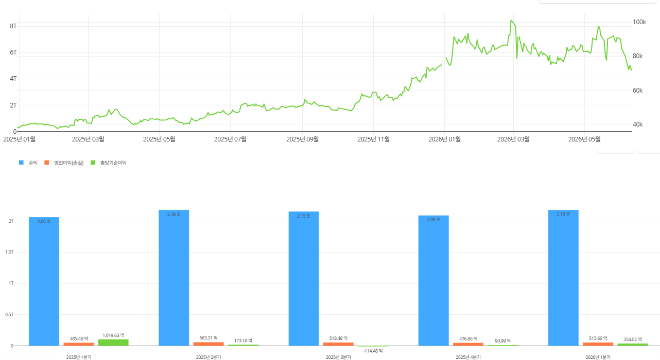Click the orange operating profit bar for 2026년 1분기
The height and width of the screenshot is (360, 660).
[x=598, y=344]
